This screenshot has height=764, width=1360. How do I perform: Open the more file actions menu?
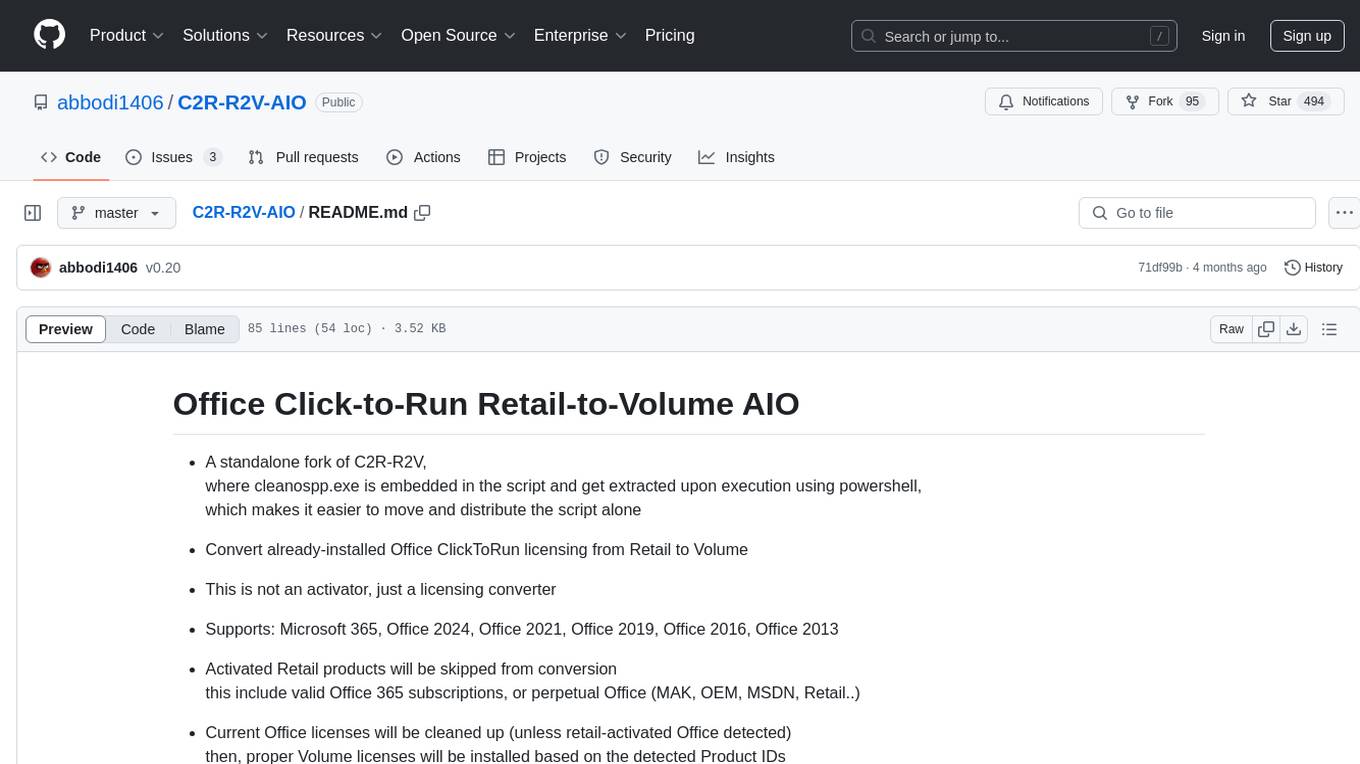pyautogui.click(x=1345, y=213)
